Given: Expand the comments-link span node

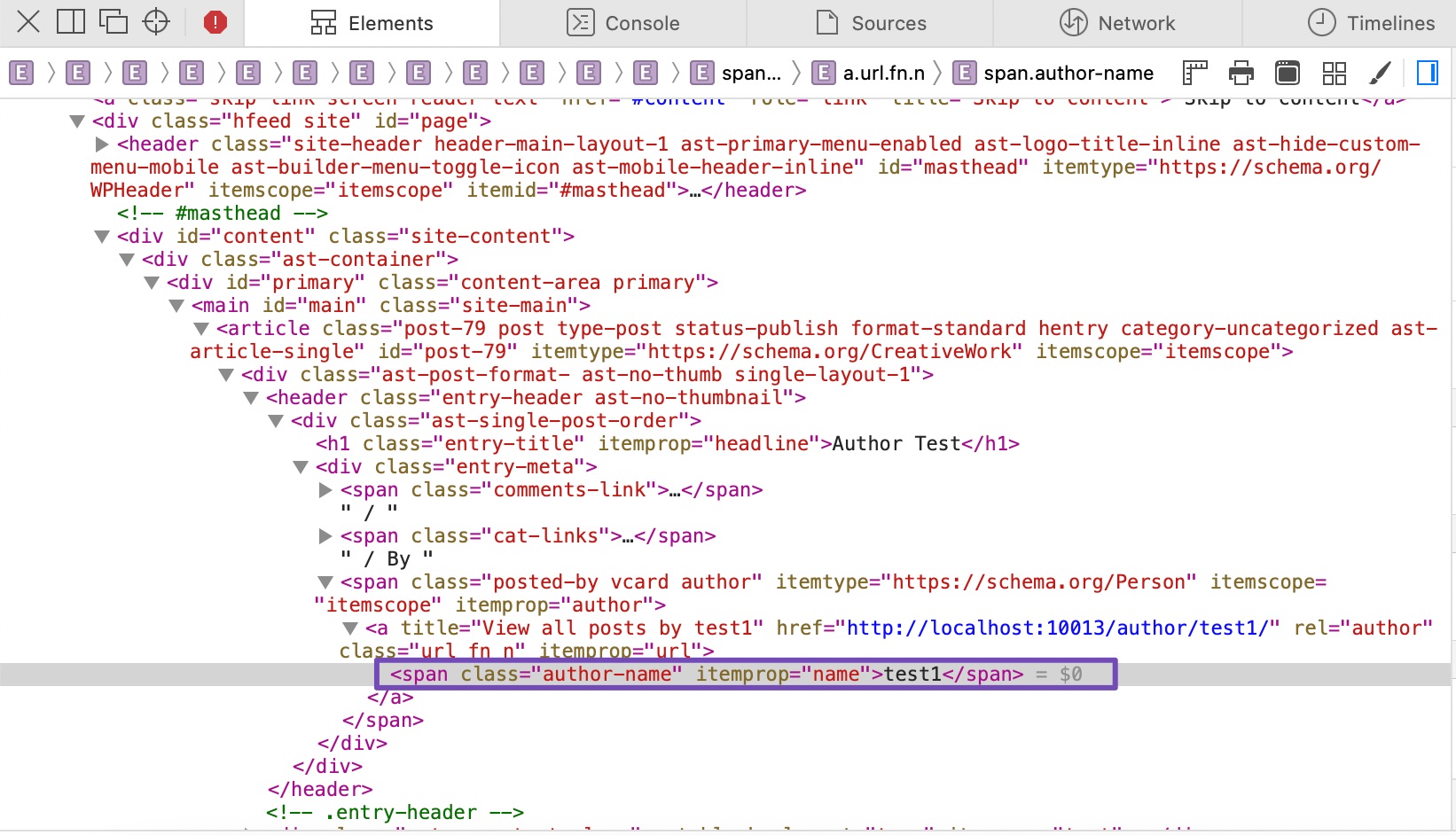Looking at the screenshot, I should 325,490.
